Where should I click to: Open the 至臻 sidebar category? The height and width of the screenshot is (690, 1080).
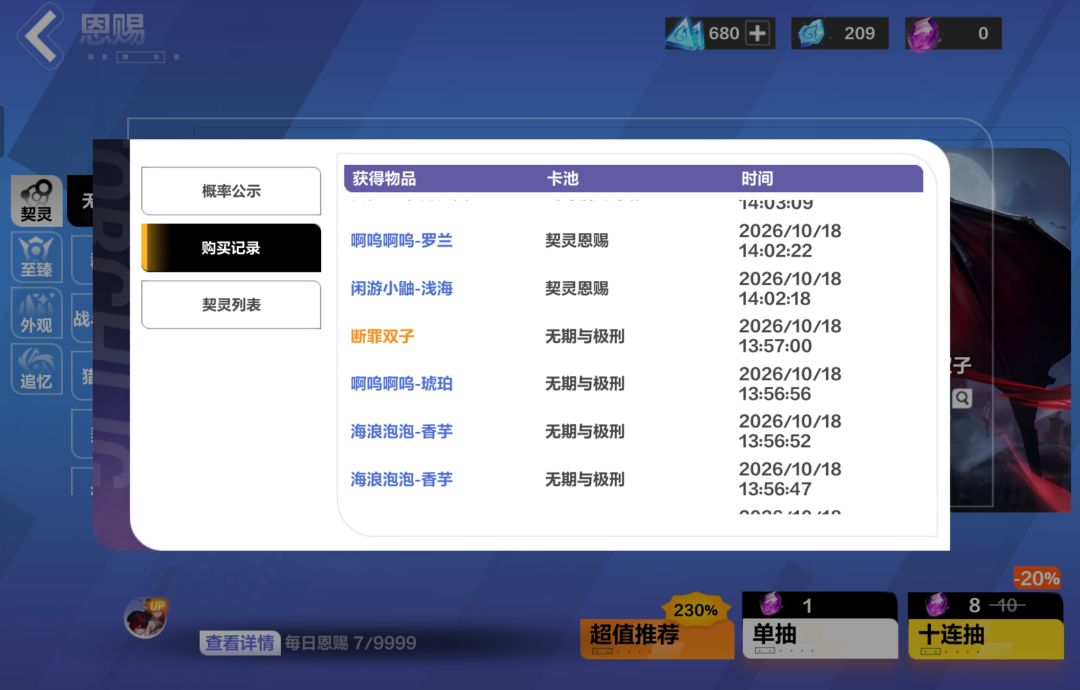point(37,257)
